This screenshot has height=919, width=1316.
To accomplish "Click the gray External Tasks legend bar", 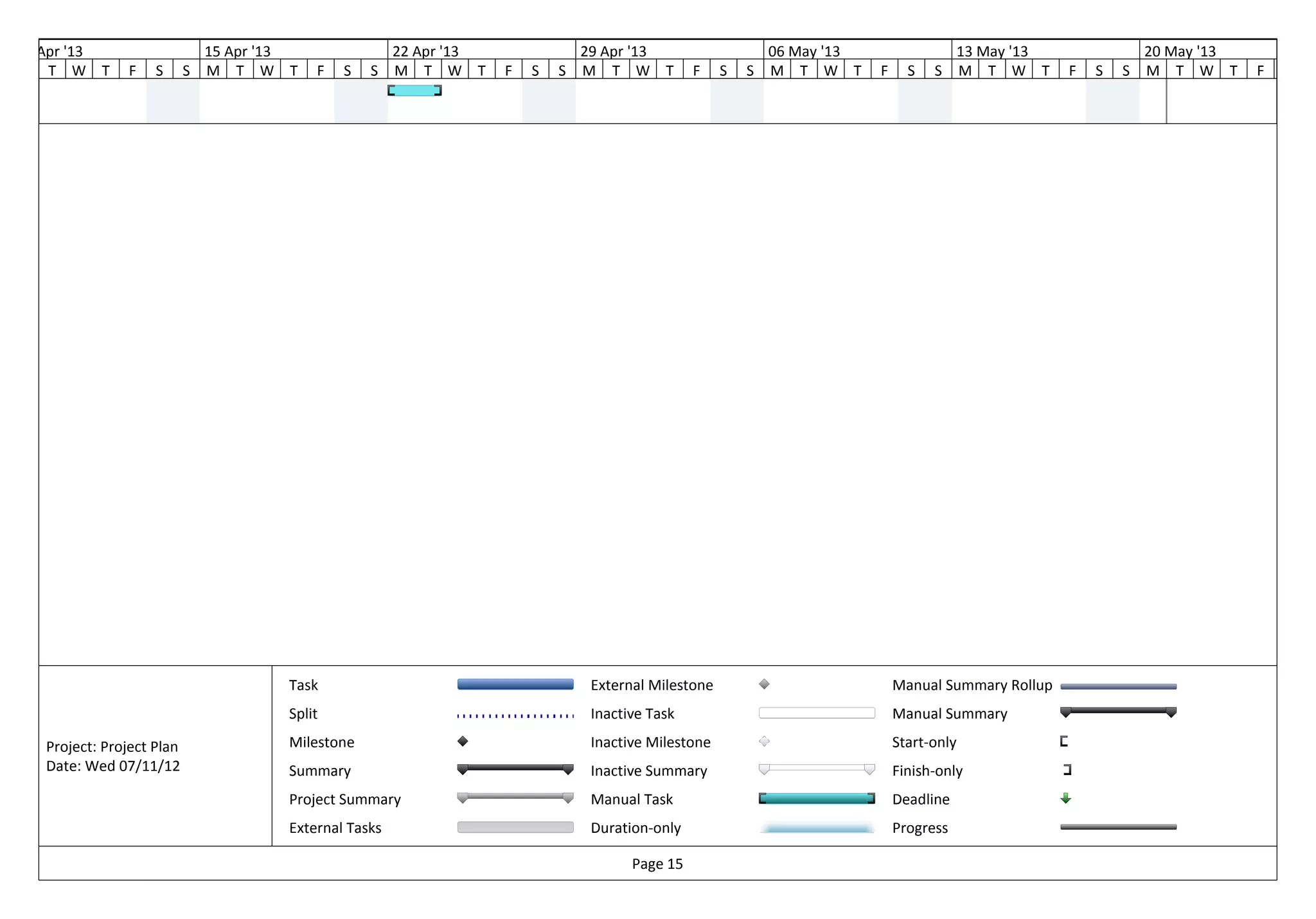I will coord(515,827).
